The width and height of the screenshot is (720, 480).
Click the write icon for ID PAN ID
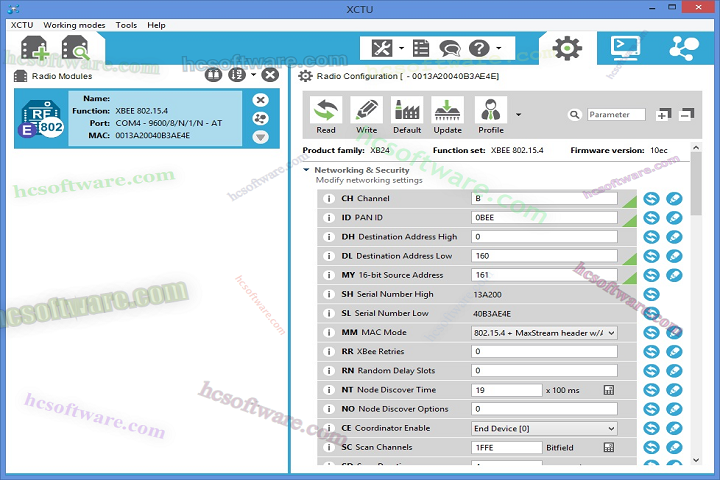[x=674, y=218]
